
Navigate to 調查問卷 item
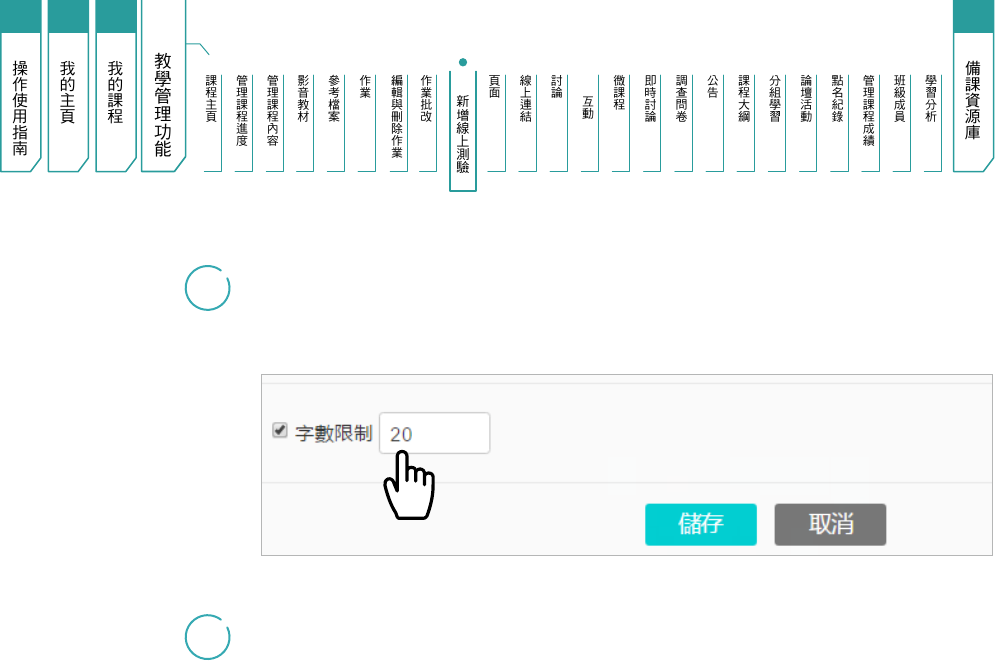(681, 98)
